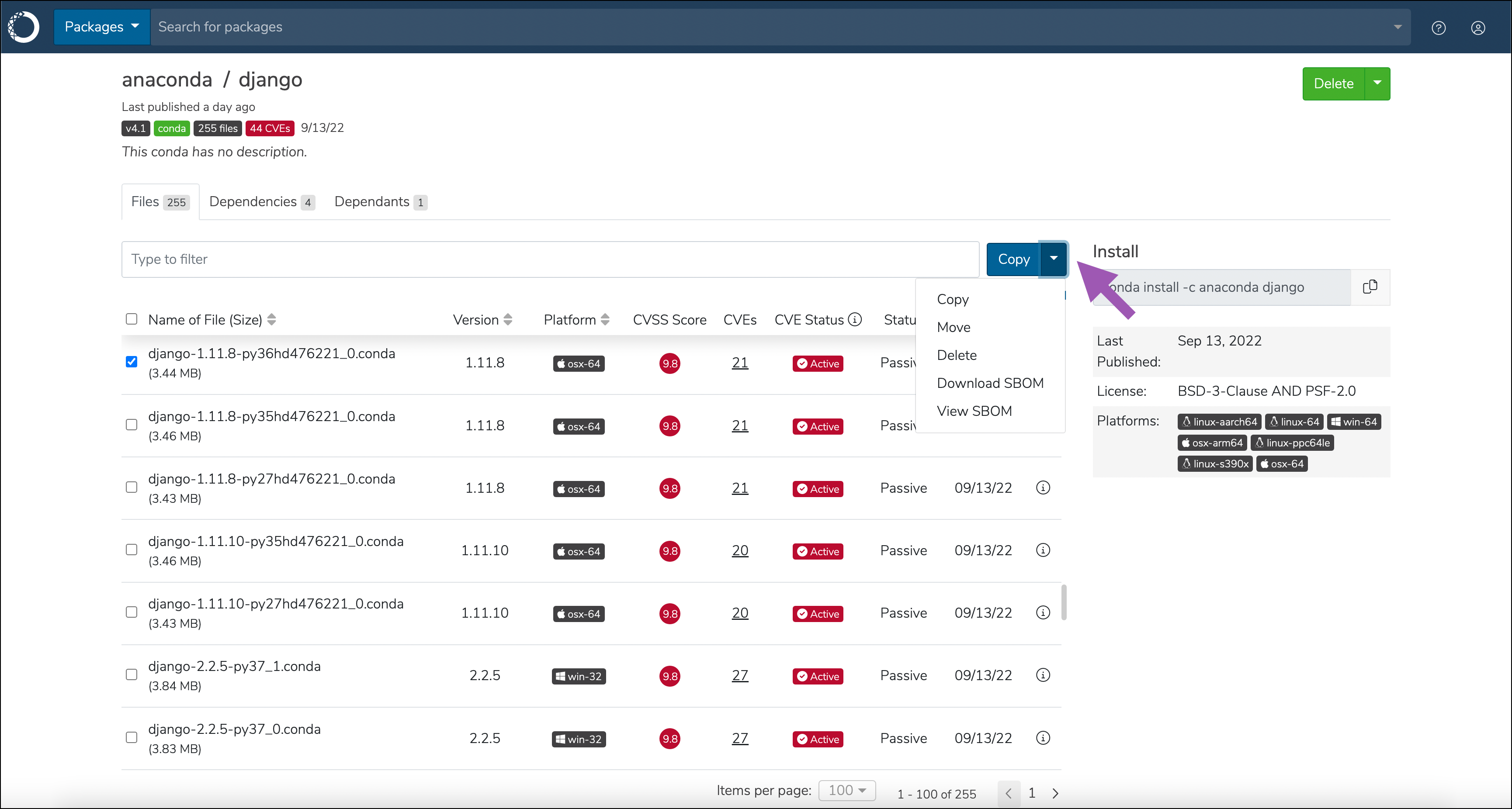Click the CVE Status info icon

855,319
